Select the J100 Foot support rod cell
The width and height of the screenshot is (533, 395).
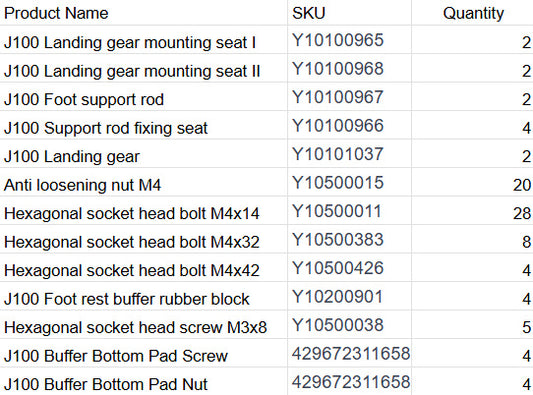(x=143, y=97)
